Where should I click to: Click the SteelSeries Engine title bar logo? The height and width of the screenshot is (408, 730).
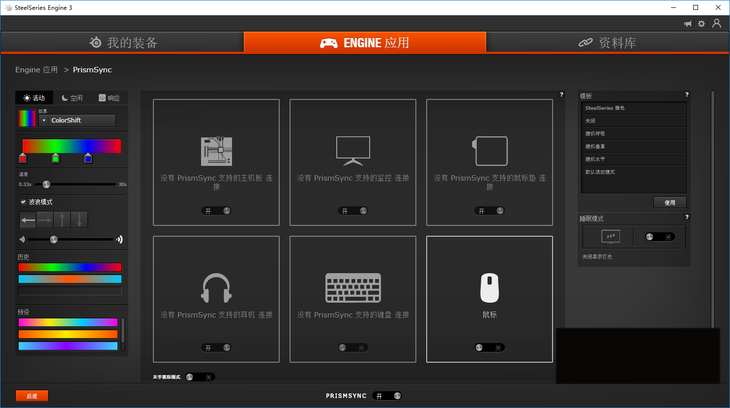8,7
